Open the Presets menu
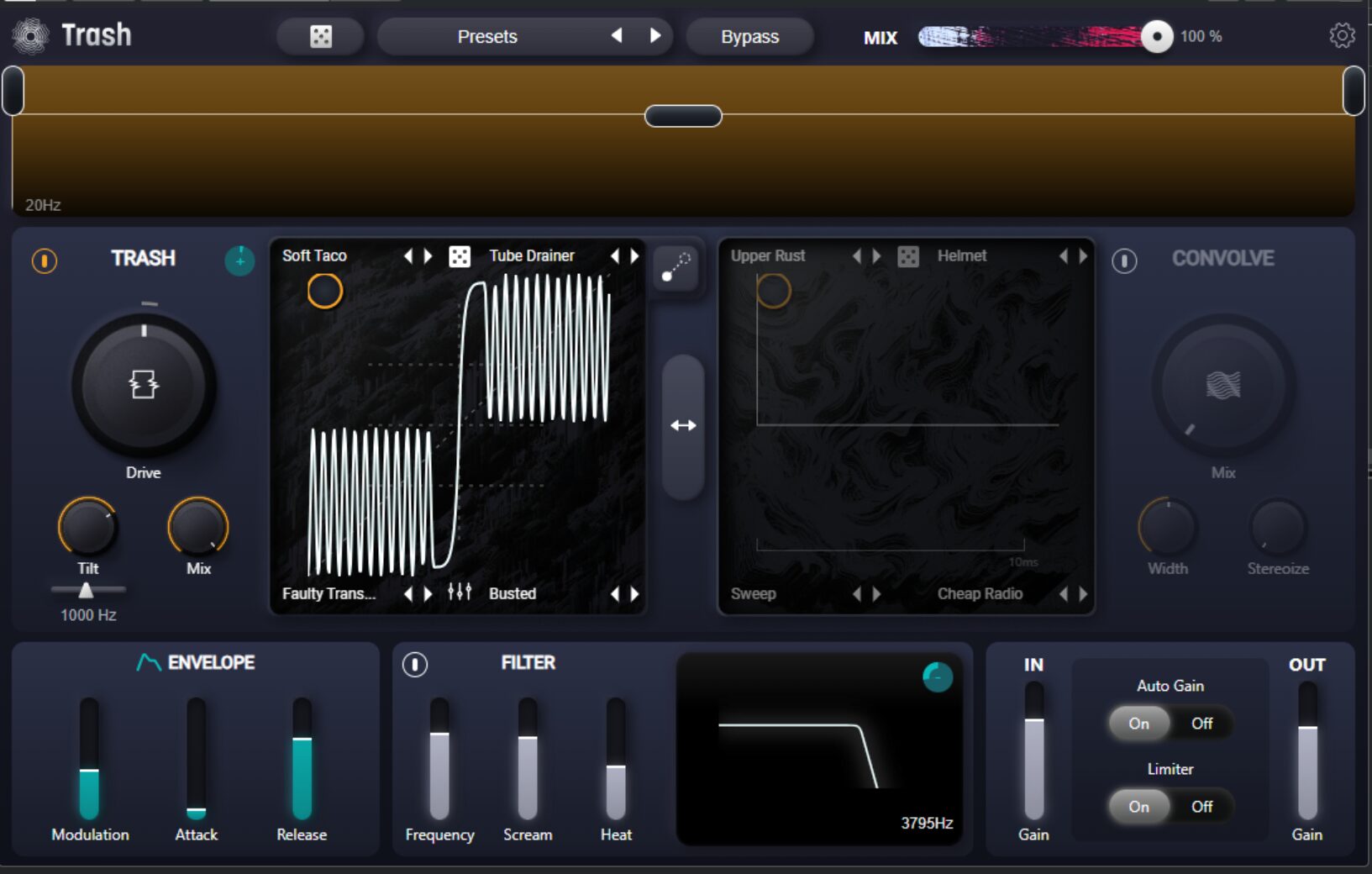Screen dimensions: 1372x874 click(487, 36)
